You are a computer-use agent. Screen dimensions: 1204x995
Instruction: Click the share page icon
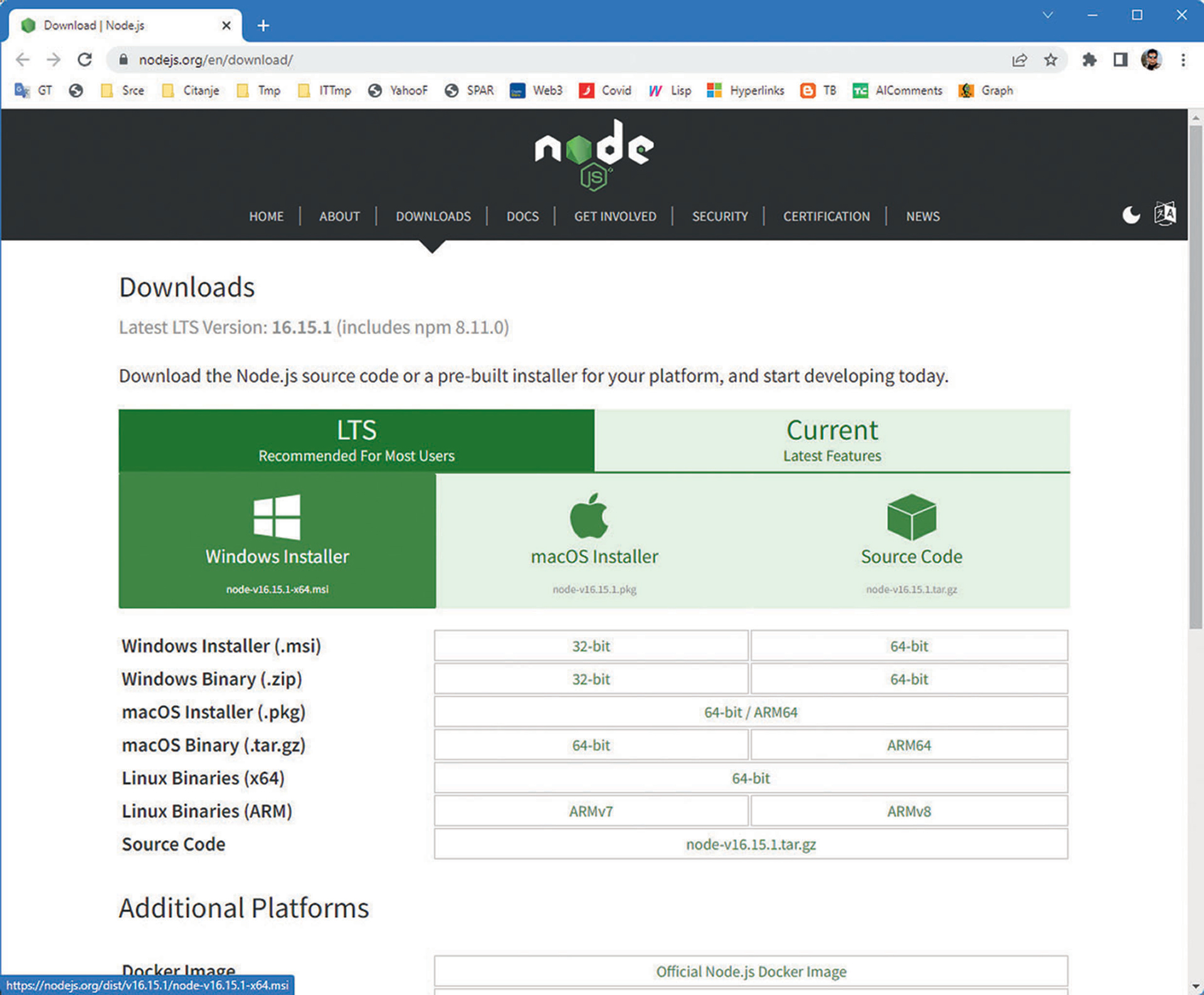[1019, 60]
